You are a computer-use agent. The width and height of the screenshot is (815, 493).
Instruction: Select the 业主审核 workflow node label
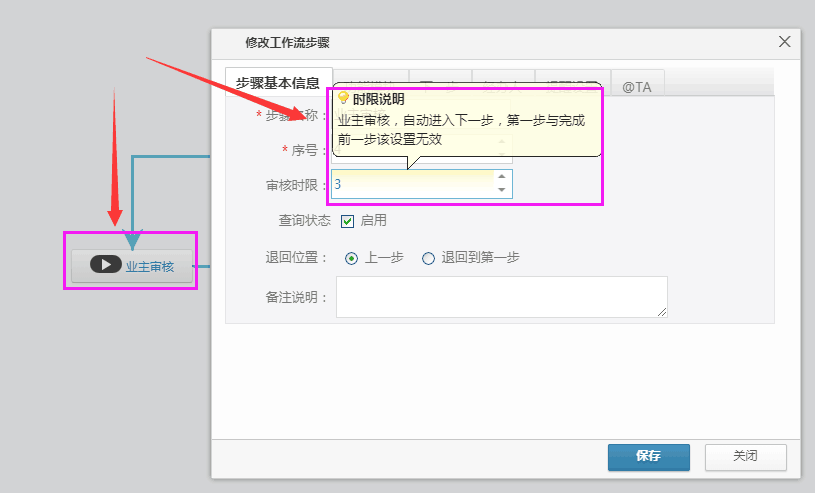150,266
